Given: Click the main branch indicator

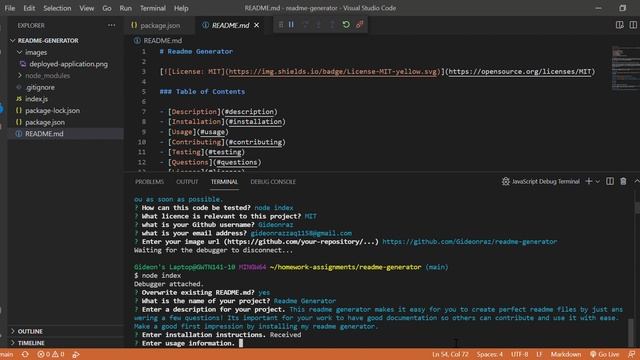Looking at the screenshot, I should [x=6, y=354].
